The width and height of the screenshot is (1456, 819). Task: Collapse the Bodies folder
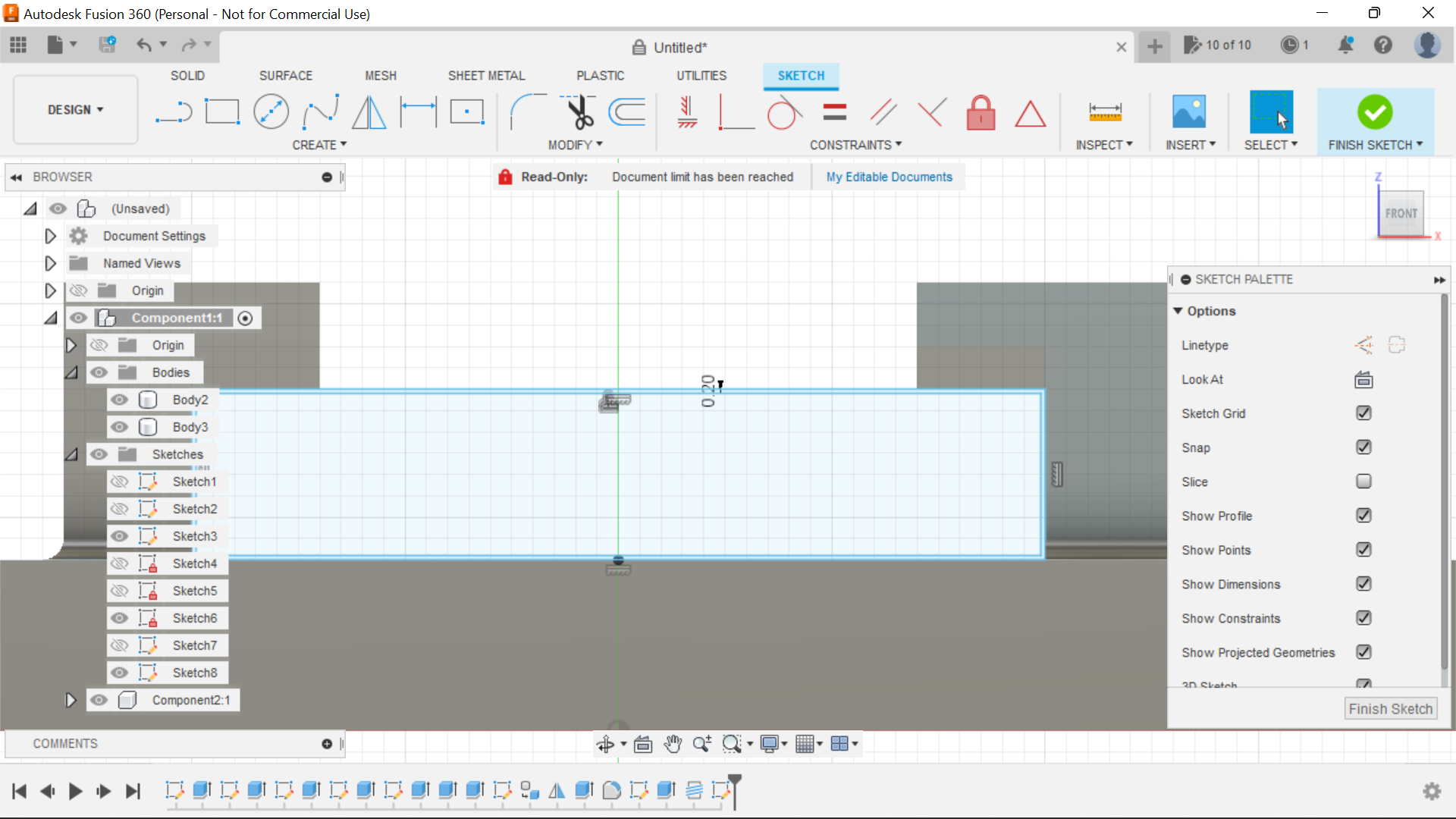point(71,372)
